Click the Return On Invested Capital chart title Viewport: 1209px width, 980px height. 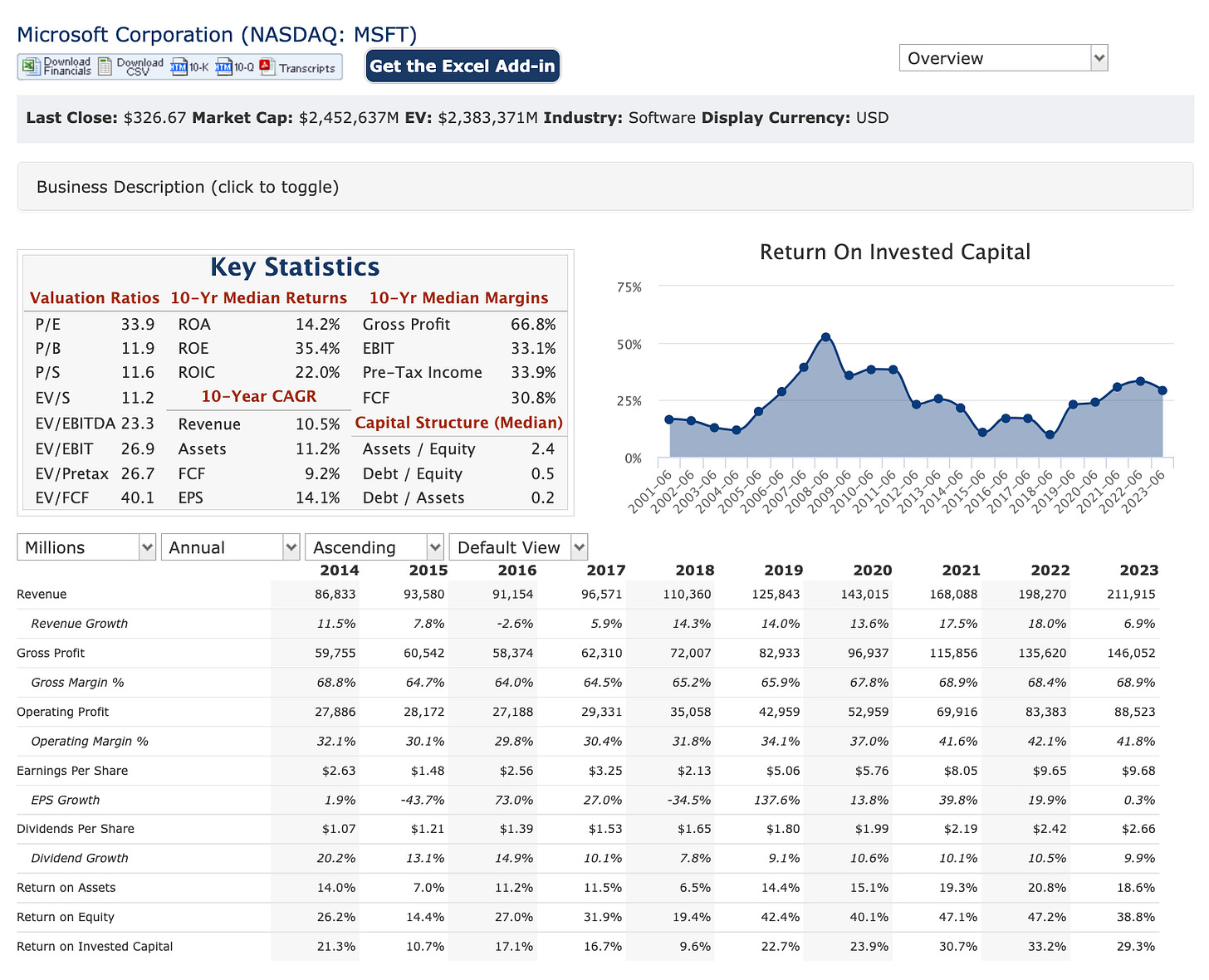coord(895,252)
